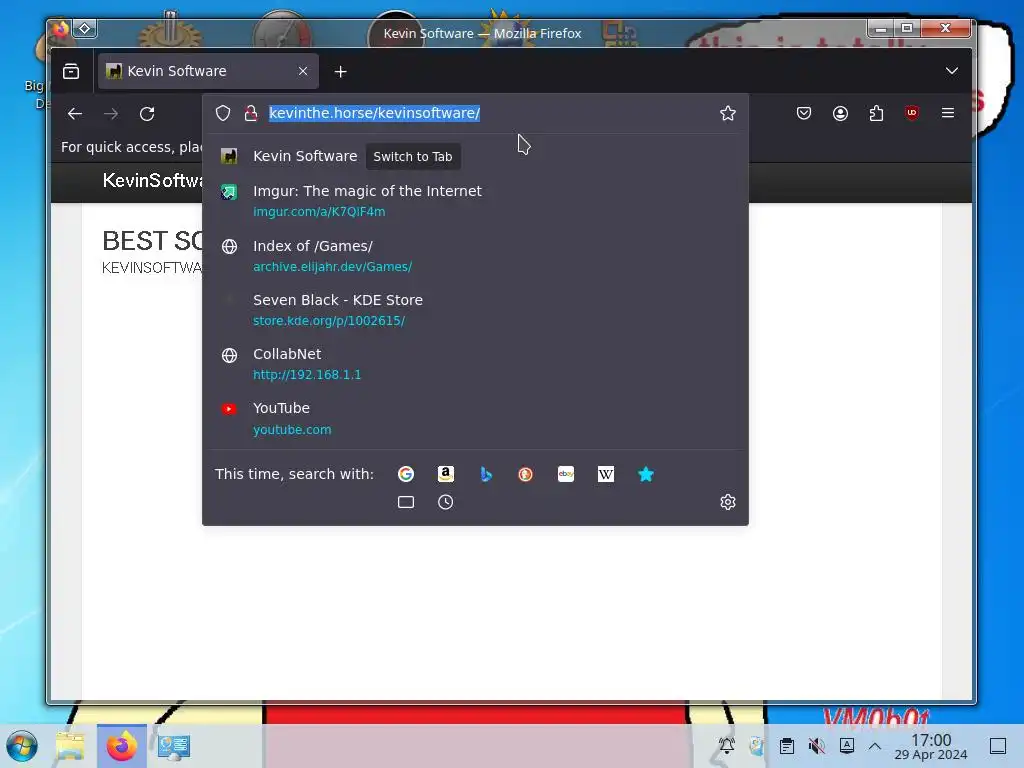Go forward one page
This screenshot has height=768, width=1024.
click(111, 114)
